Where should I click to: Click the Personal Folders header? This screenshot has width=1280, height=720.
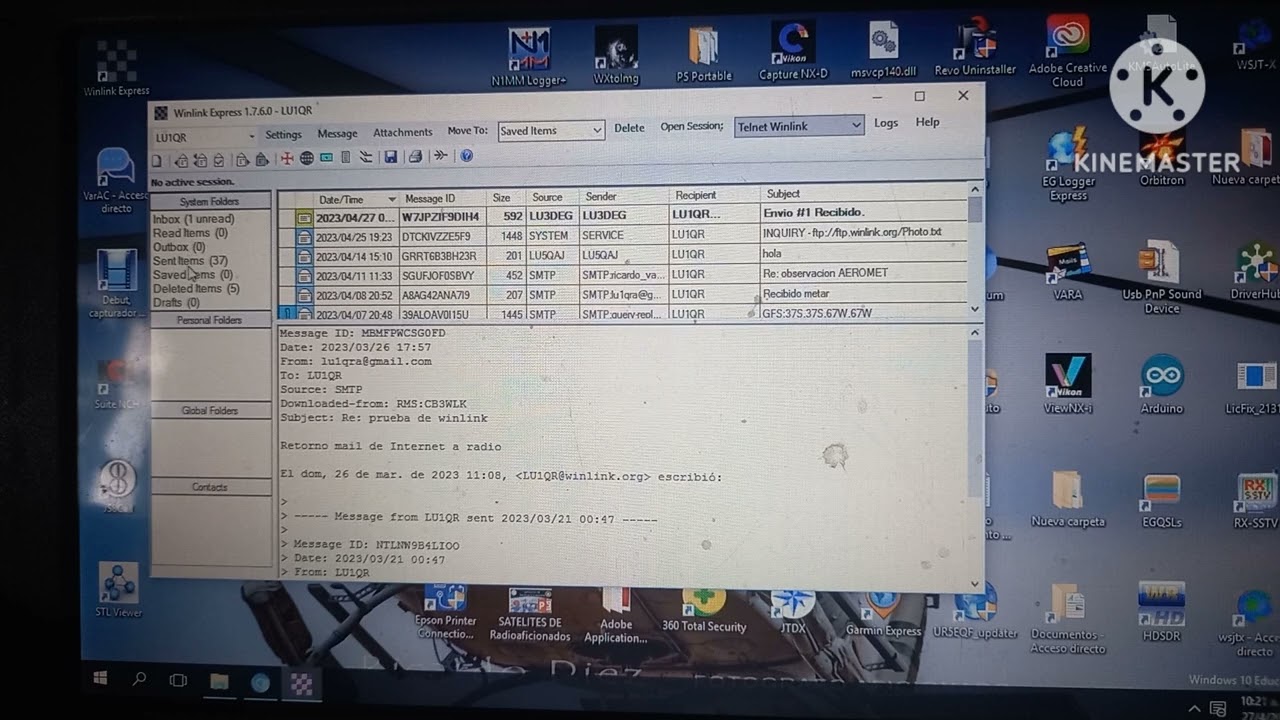point(210,320)
